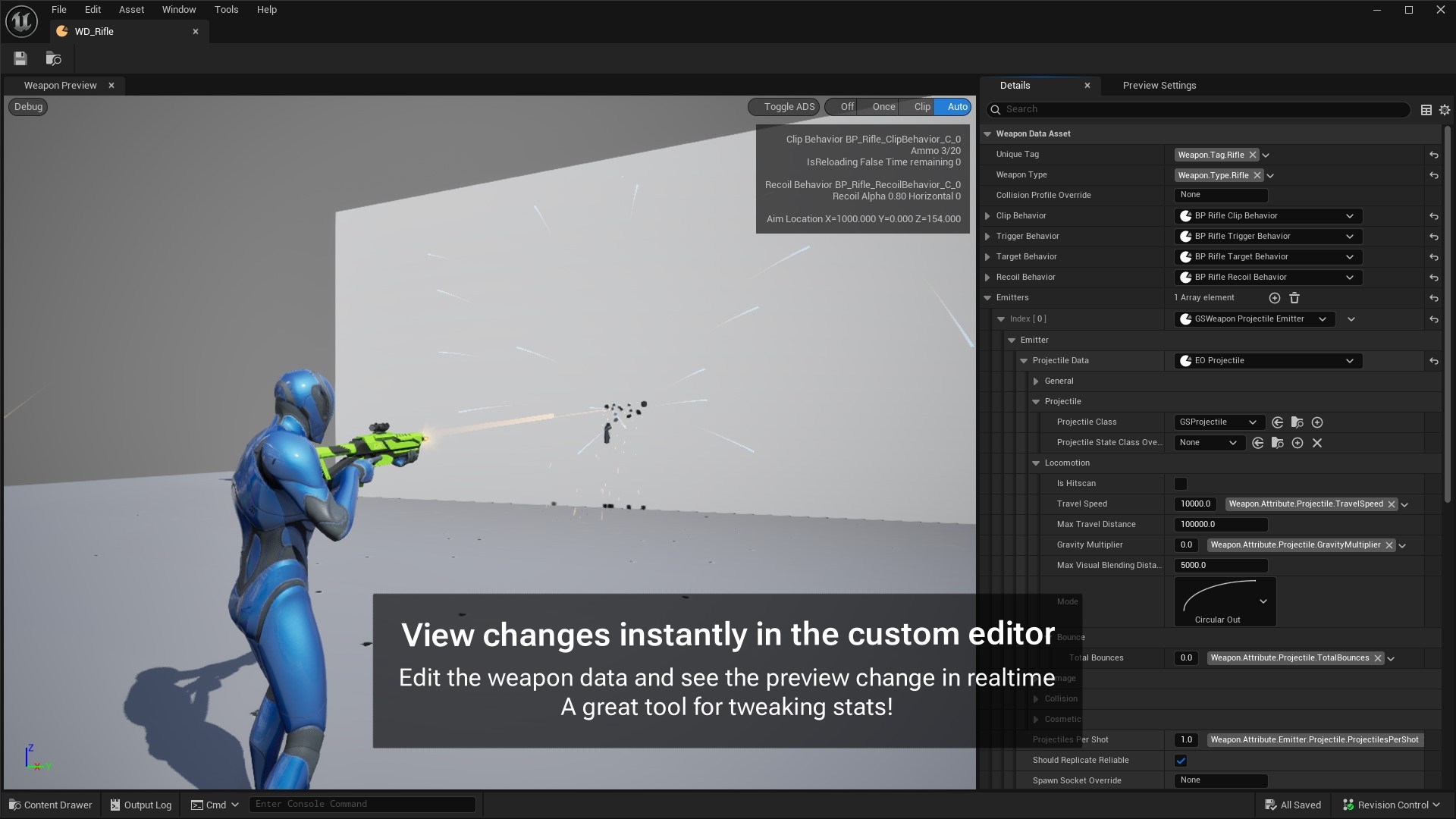Open the Asset menu
The image size is (1456, 819).
tap(131, 10)
